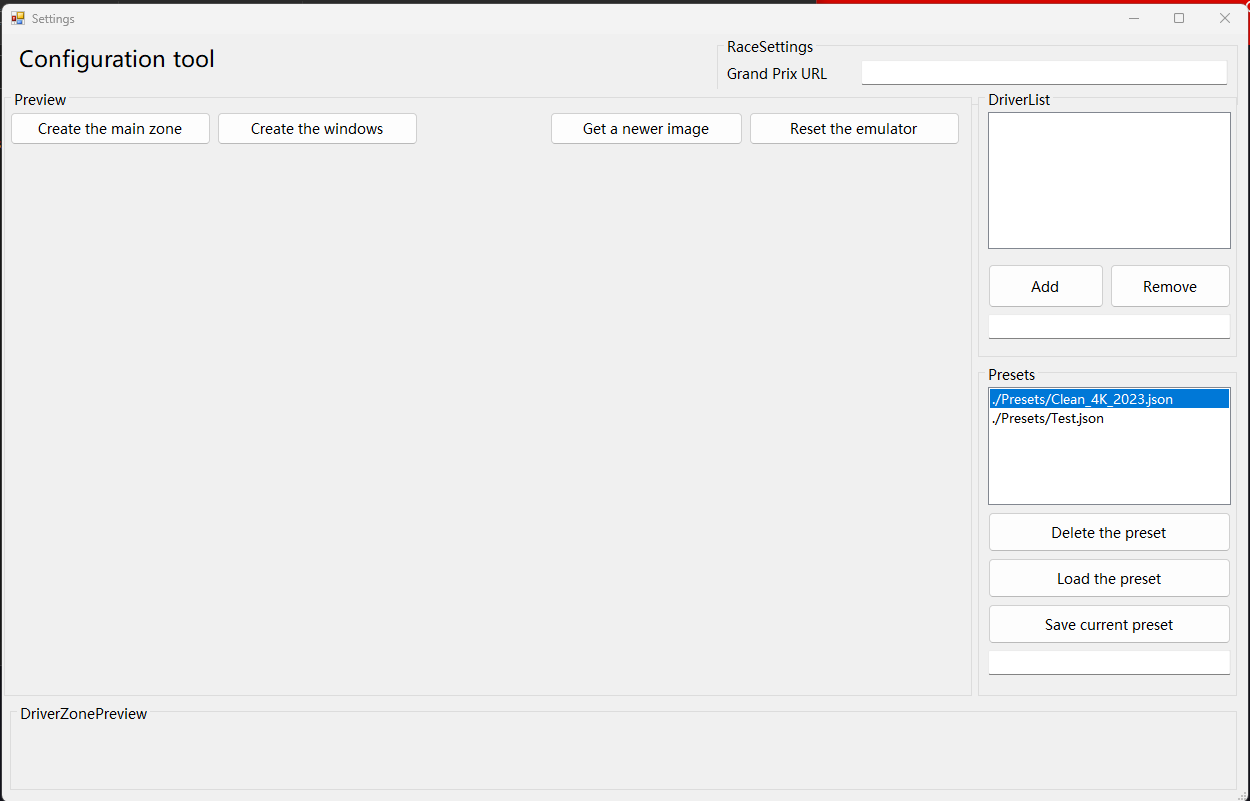The height and width of the screenshot is (801, 1250).
Task: Click the Settings application icon in the title bar
Action: click(17, 18)
